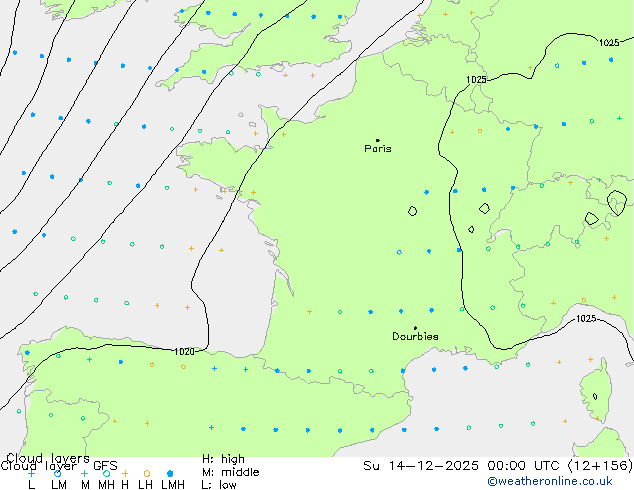
Task: Click the black dot marking Paris
Action: [378, 140]
